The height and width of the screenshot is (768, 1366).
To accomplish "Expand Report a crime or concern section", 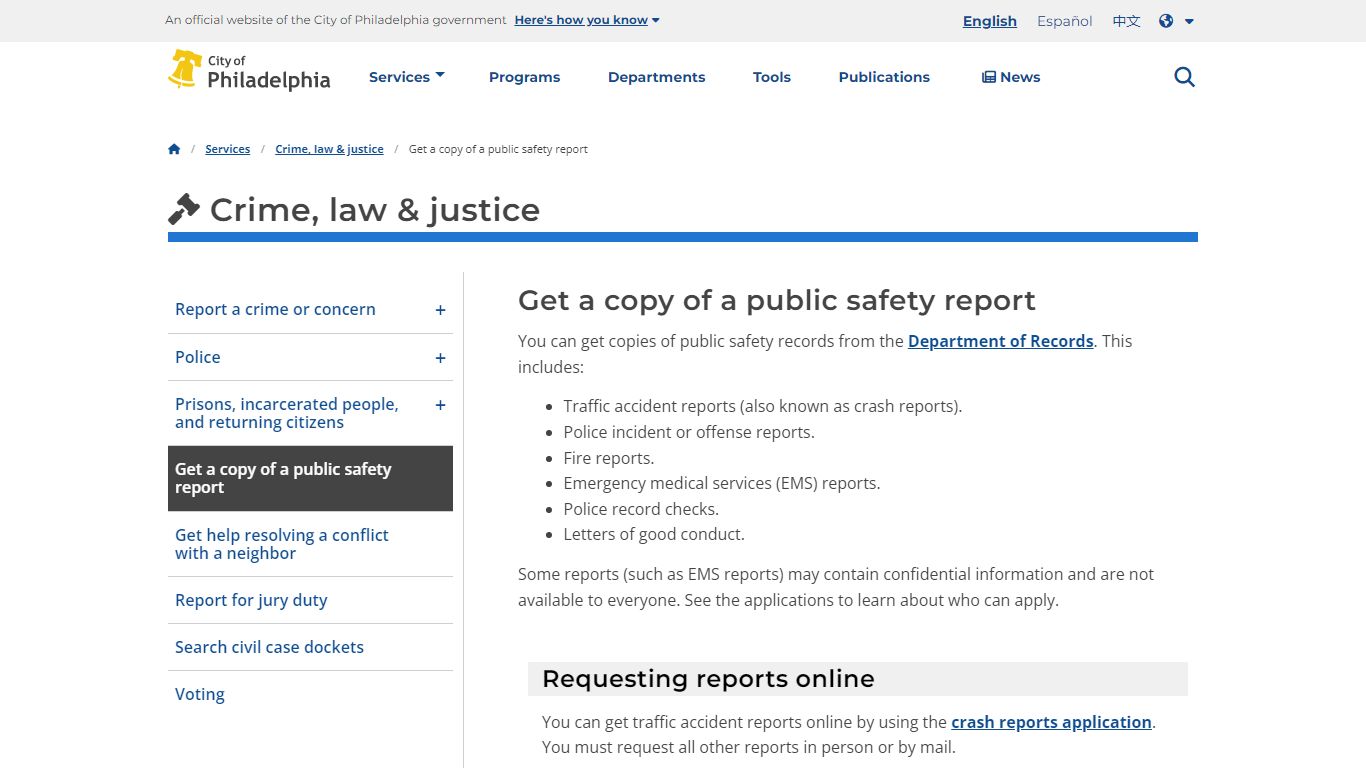I will pos(440,310).
